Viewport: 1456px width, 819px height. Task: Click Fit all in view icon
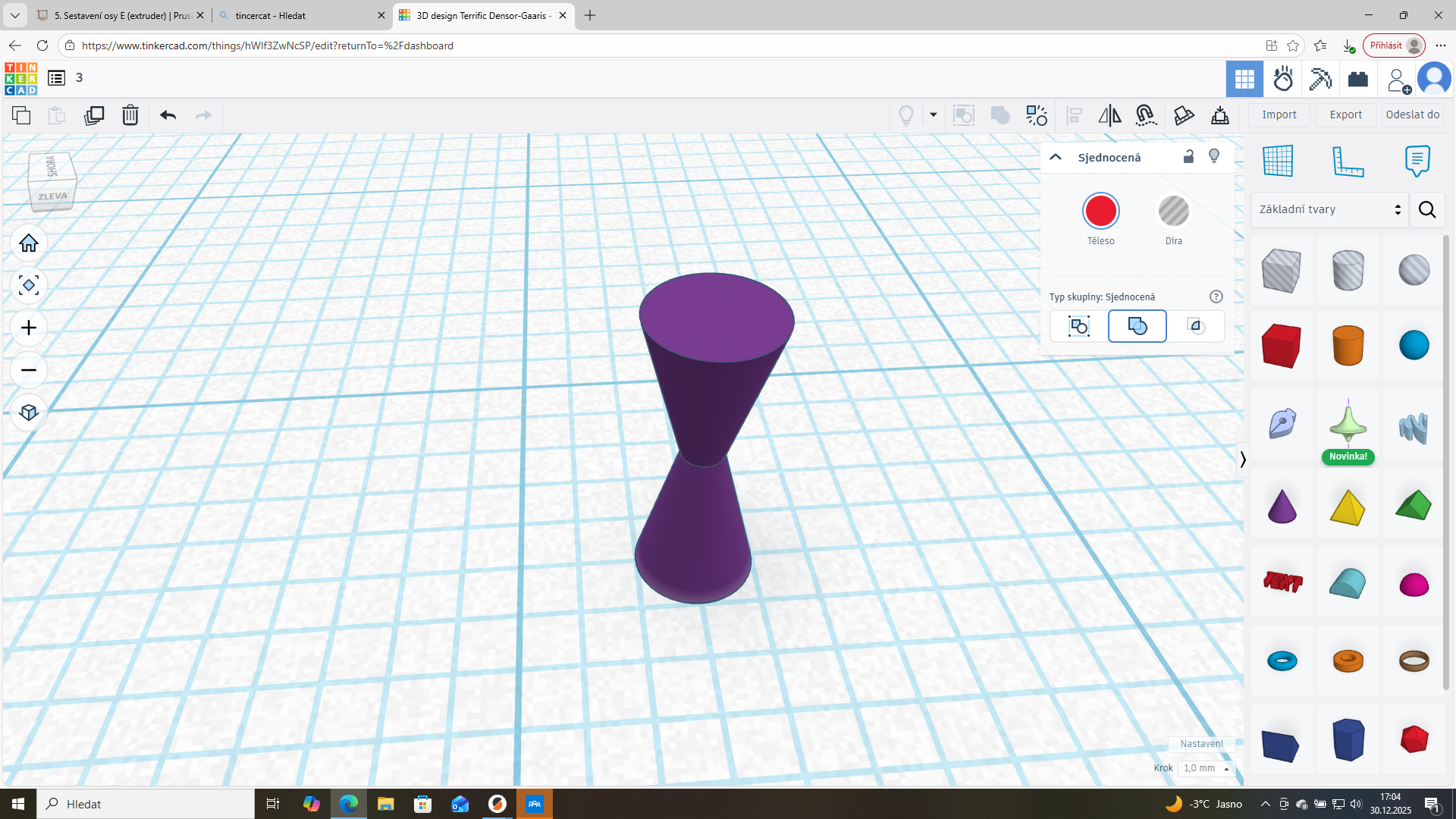[29, 285]
